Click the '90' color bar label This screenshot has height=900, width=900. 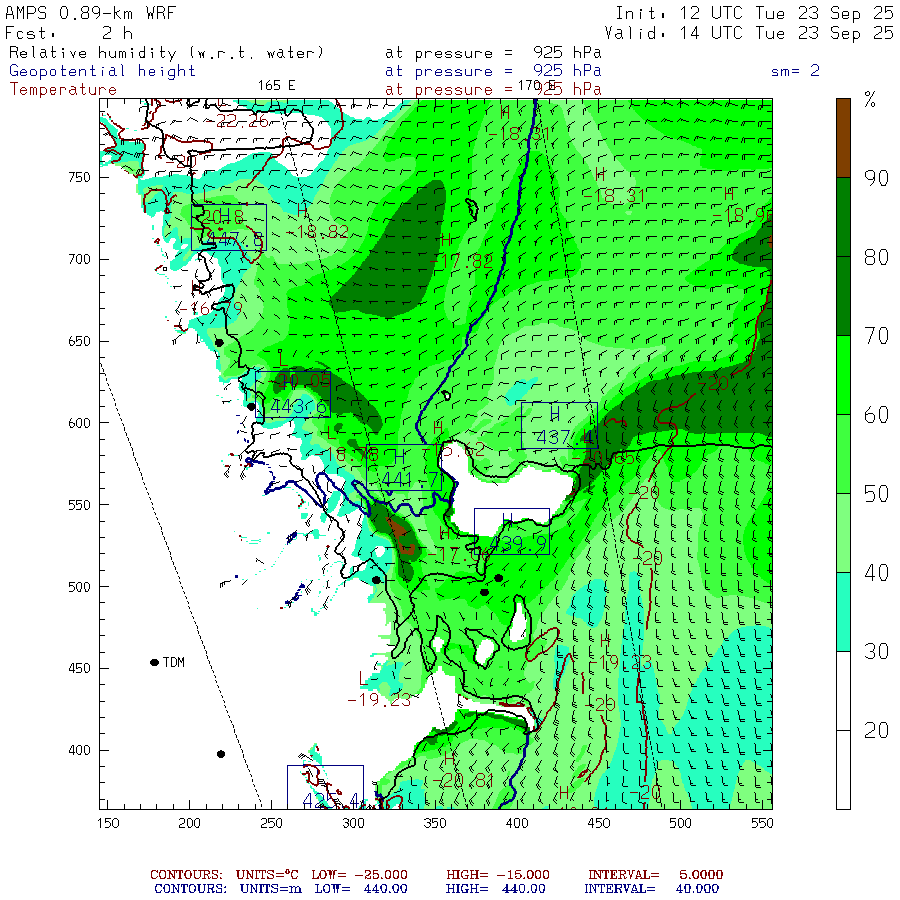(x=876, y=178)
